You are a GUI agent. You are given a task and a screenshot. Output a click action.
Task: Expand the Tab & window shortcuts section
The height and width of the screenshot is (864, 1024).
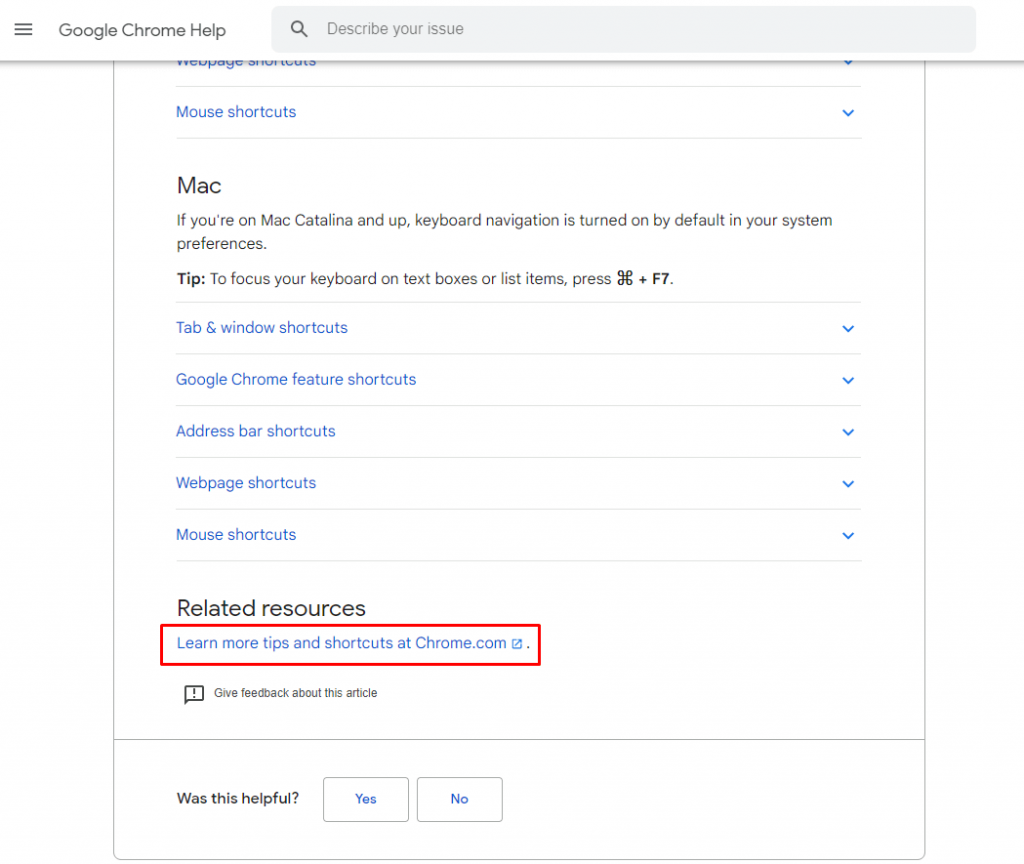click(x=519, y=328)
